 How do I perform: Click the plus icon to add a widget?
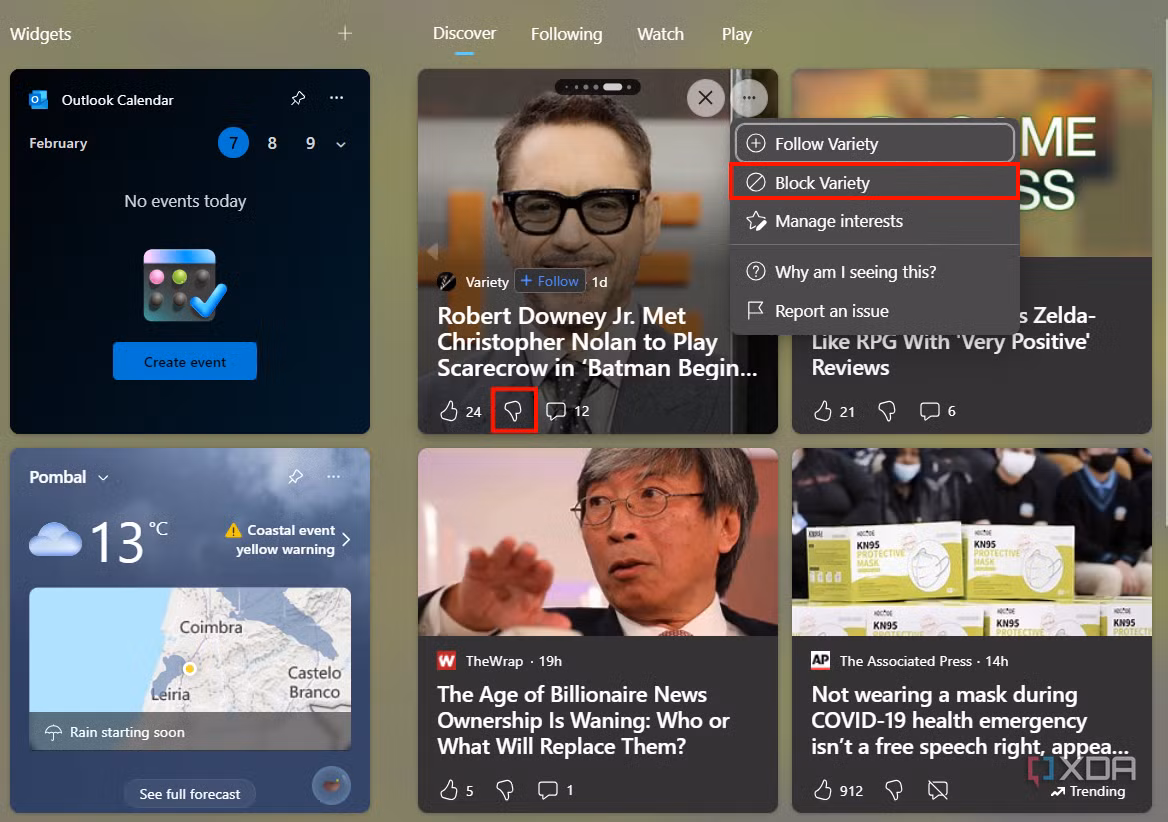point(344,33)
